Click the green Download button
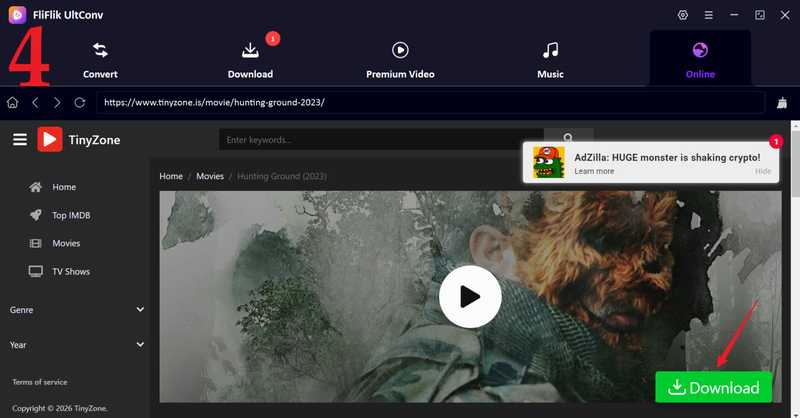The height and width of the screenshot is (418, 800). point(713,387)
